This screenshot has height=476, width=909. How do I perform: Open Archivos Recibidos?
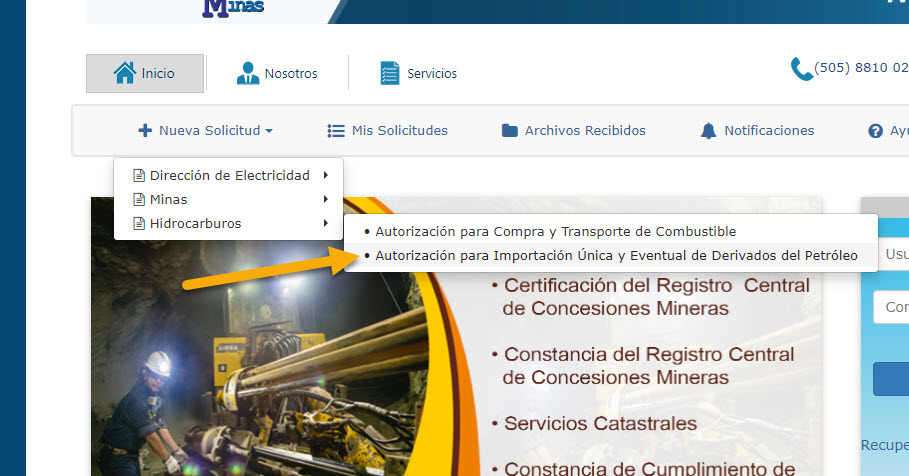click(574, 130)
